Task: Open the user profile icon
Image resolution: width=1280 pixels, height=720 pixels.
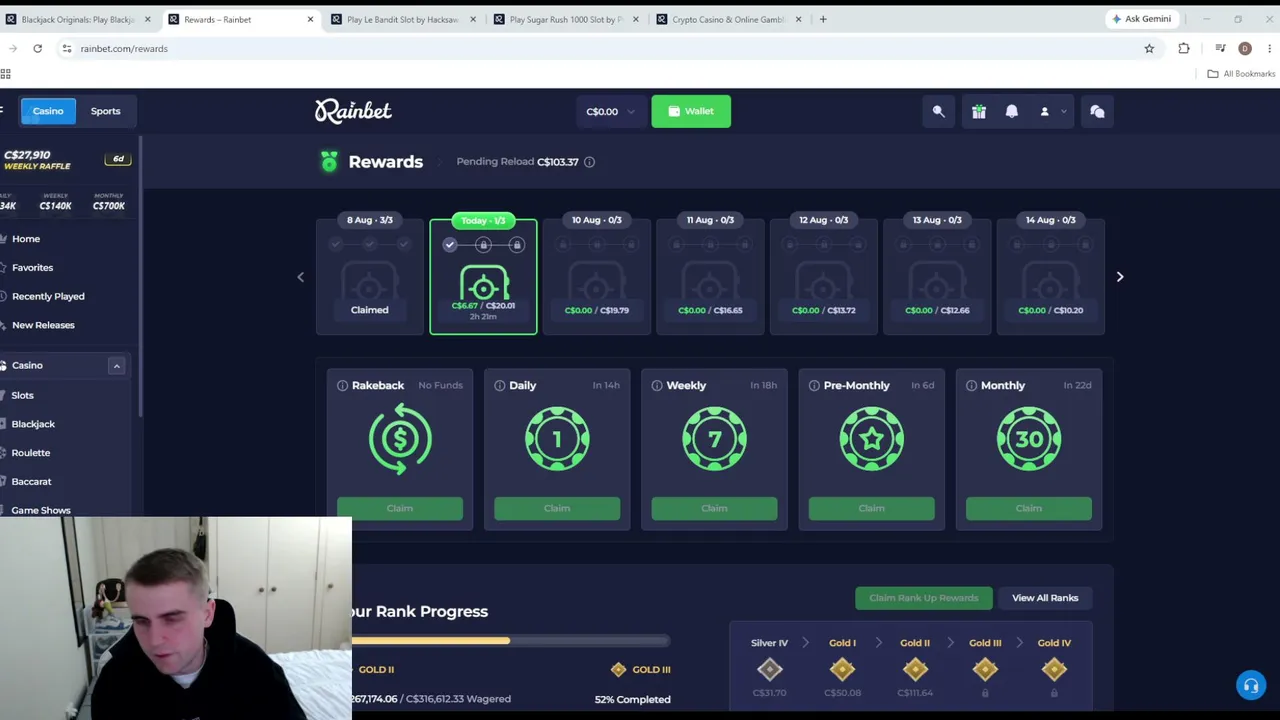Action: pyautogui.click(x=1044, y=112)
